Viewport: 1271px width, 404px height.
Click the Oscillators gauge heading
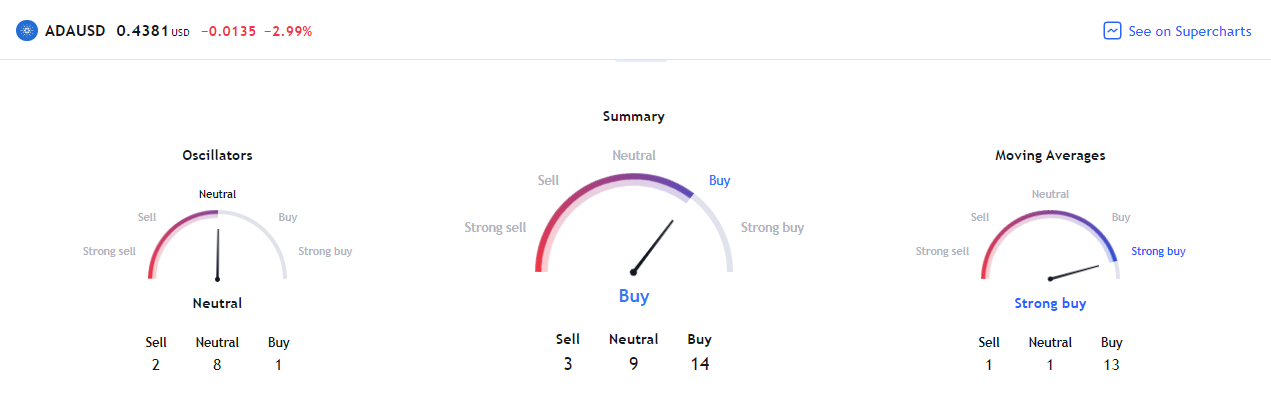click(217, 155)
